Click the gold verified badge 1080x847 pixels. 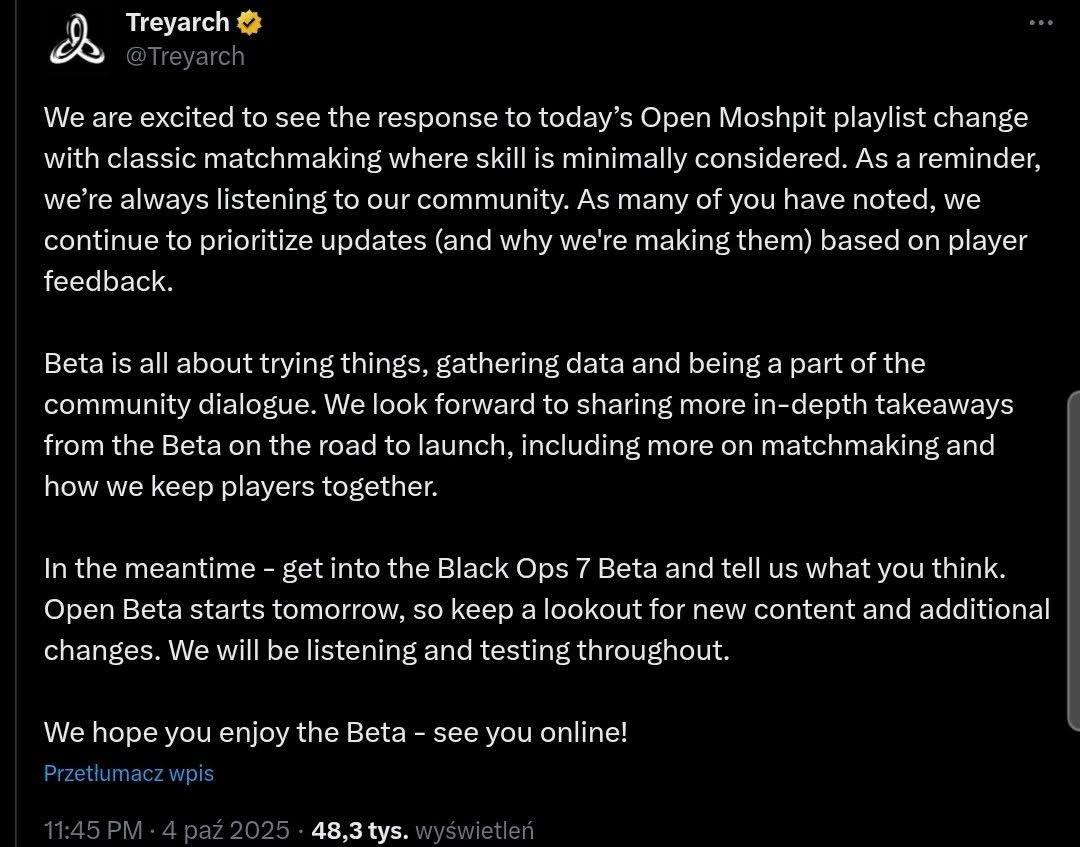click(250, 22)
